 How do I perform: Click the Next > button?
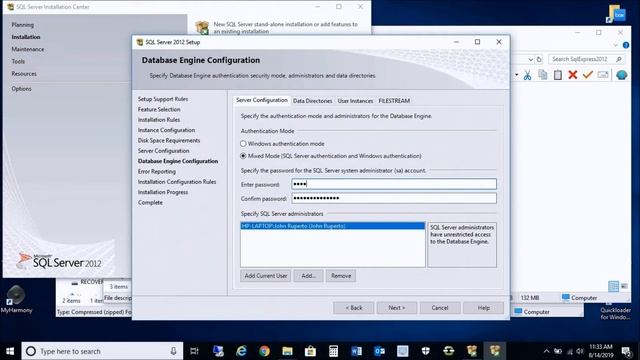397,308
